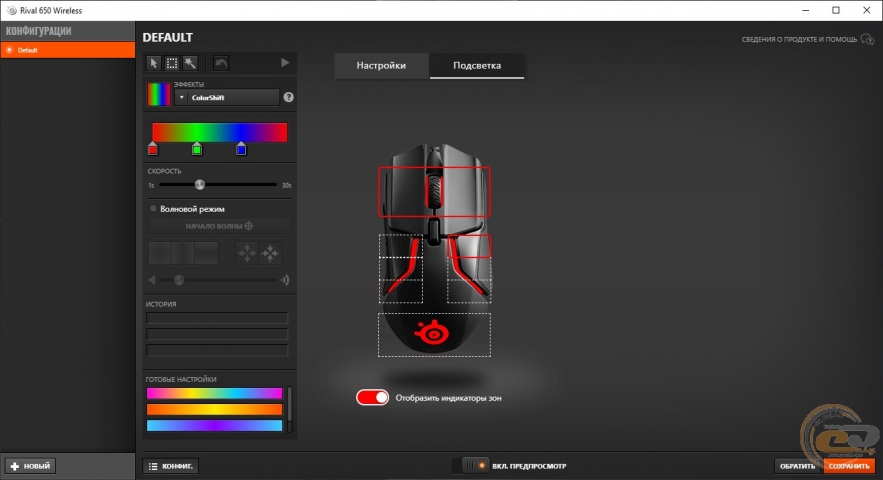Select the blue gradient color stop
This screenshot has height=480, width=883.
(x=241, y=149)
